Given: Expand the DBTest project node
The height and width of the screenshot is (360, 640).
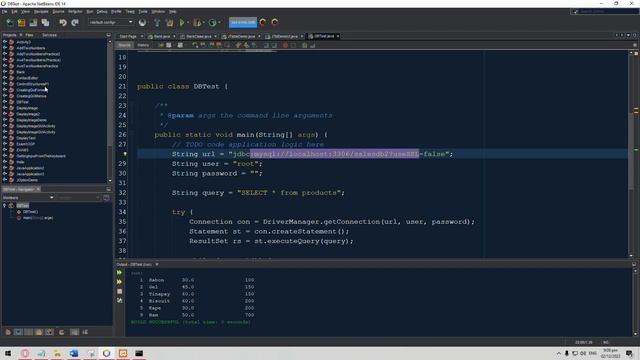Looking at the screenshot, I should [x=5, y=102].
